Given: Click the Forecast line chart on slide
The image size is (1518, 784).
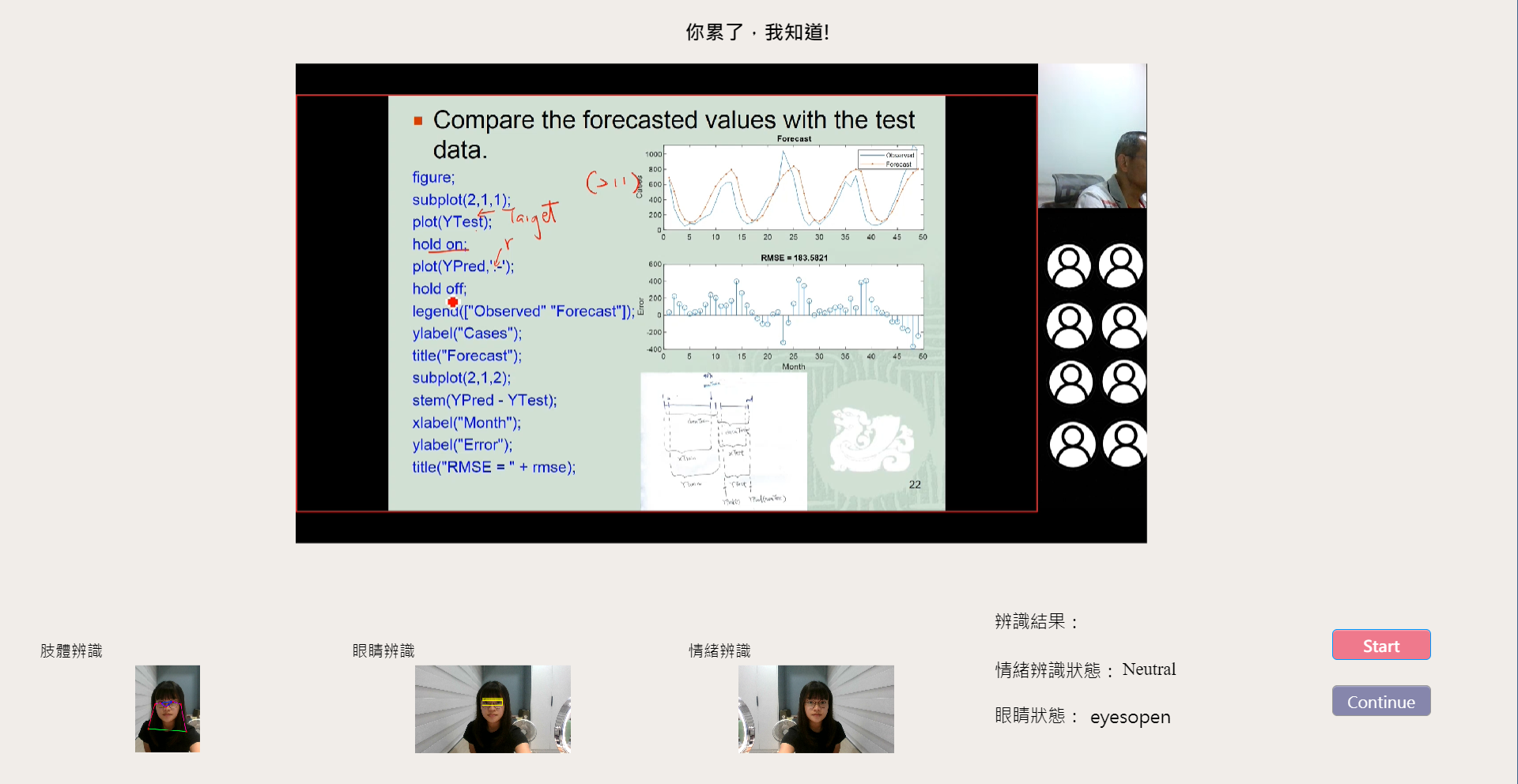Looking at the screenshot, I should pos(793,188).
